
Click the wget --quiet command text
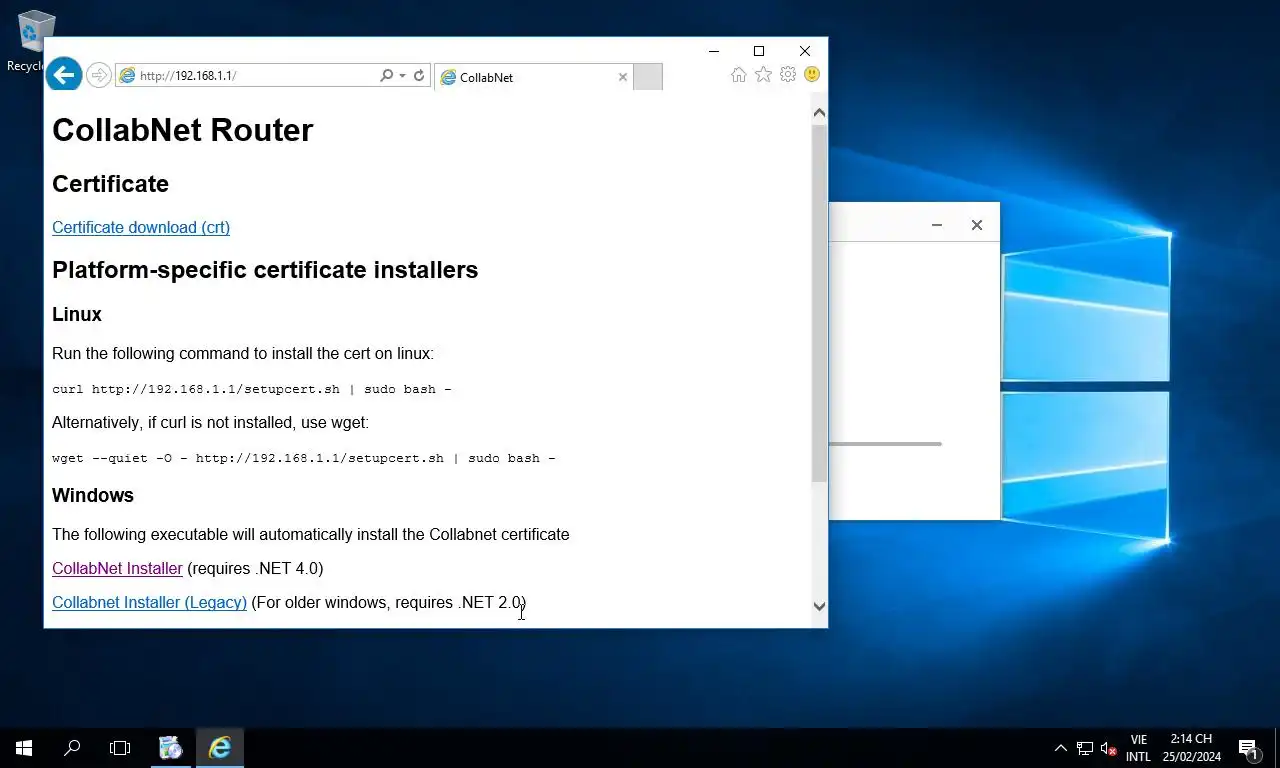coord(304,458)
